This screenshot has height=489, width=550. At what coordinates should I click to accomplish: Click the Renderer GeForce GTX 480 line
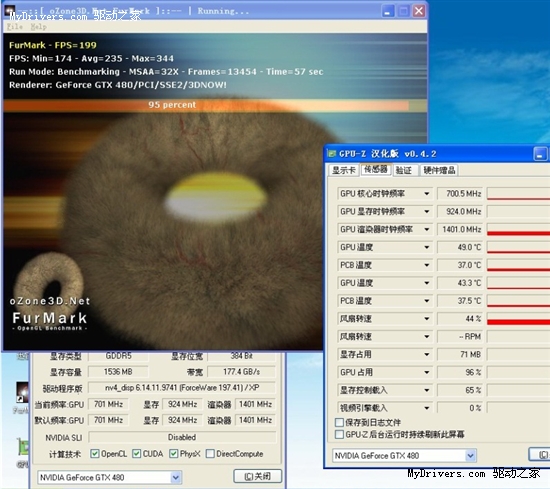click(x=118, y=85)
